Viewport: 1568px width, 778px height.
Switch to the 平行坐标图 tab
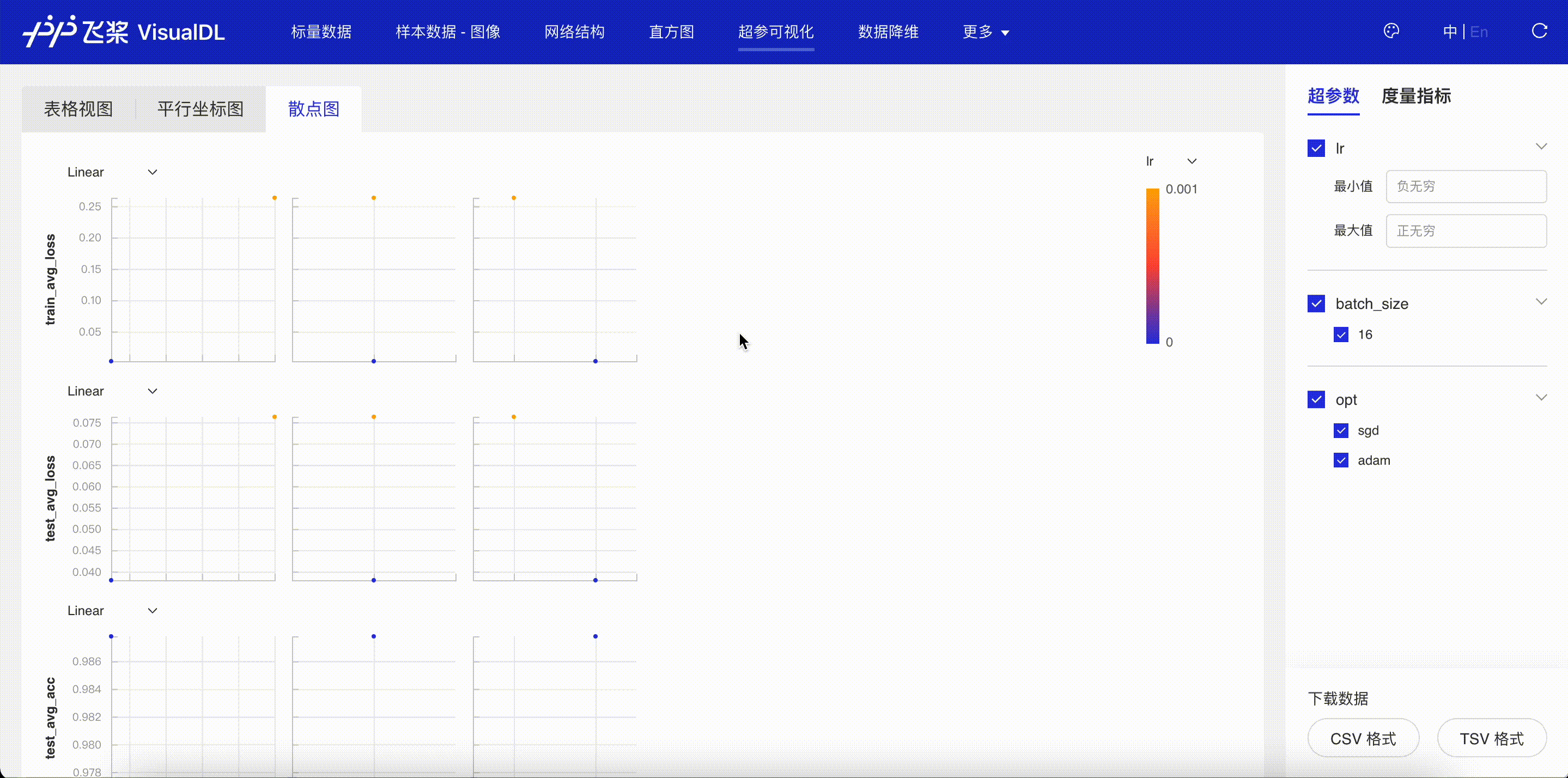[200, 109]
